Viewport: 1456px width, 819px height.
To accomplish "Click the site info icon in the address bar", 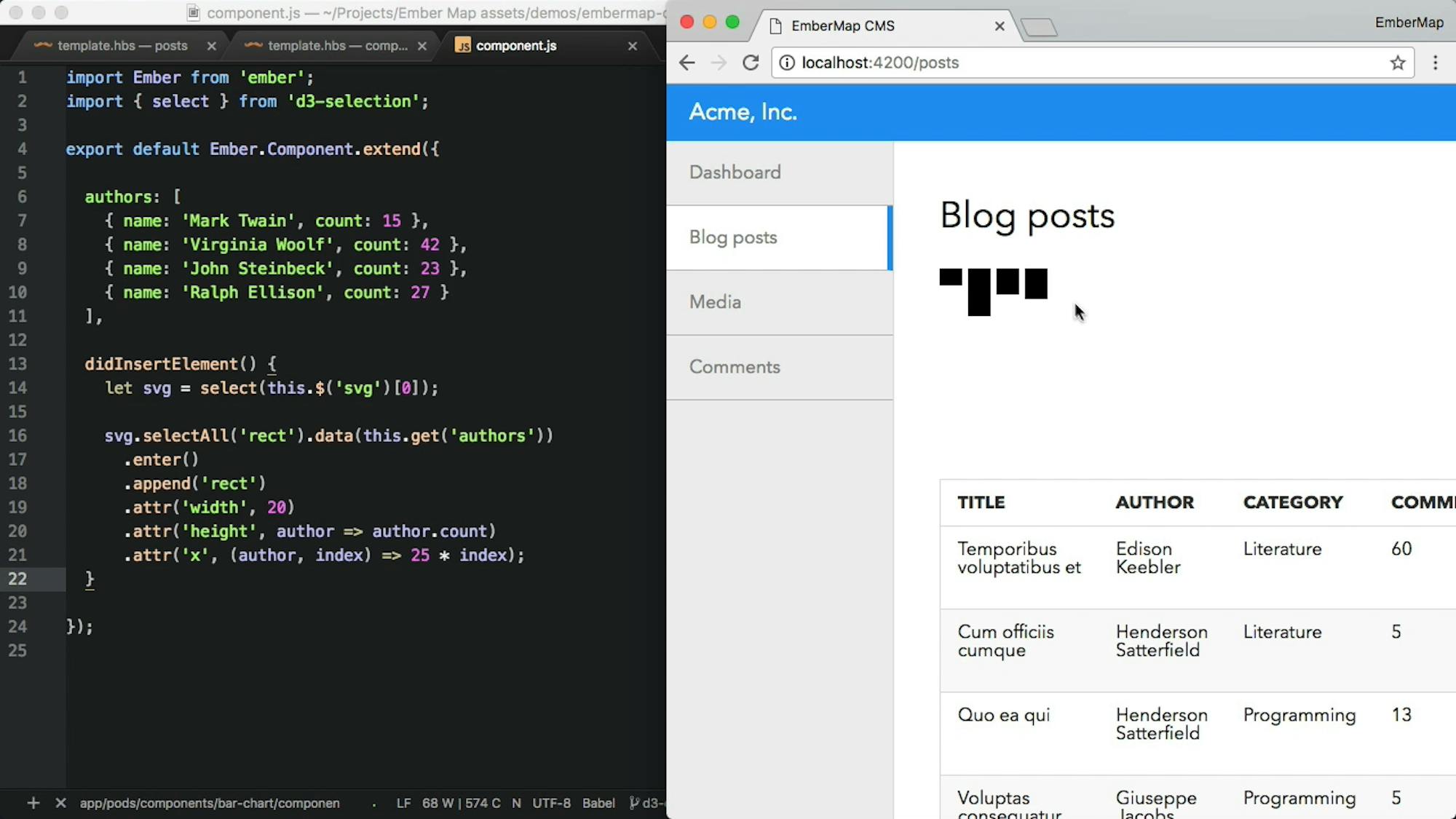I will click(787, 63).
